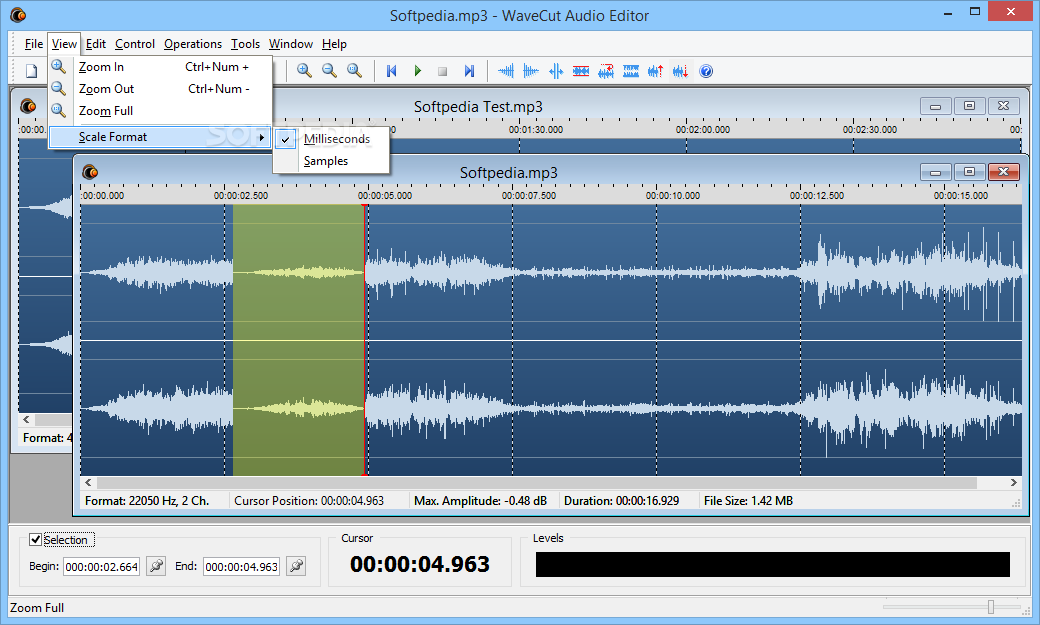Click the magnifier icon beside Zoom Out menu entry
Image resolution: width=1040 pixels, height=625 pixels.
point(59,89)
